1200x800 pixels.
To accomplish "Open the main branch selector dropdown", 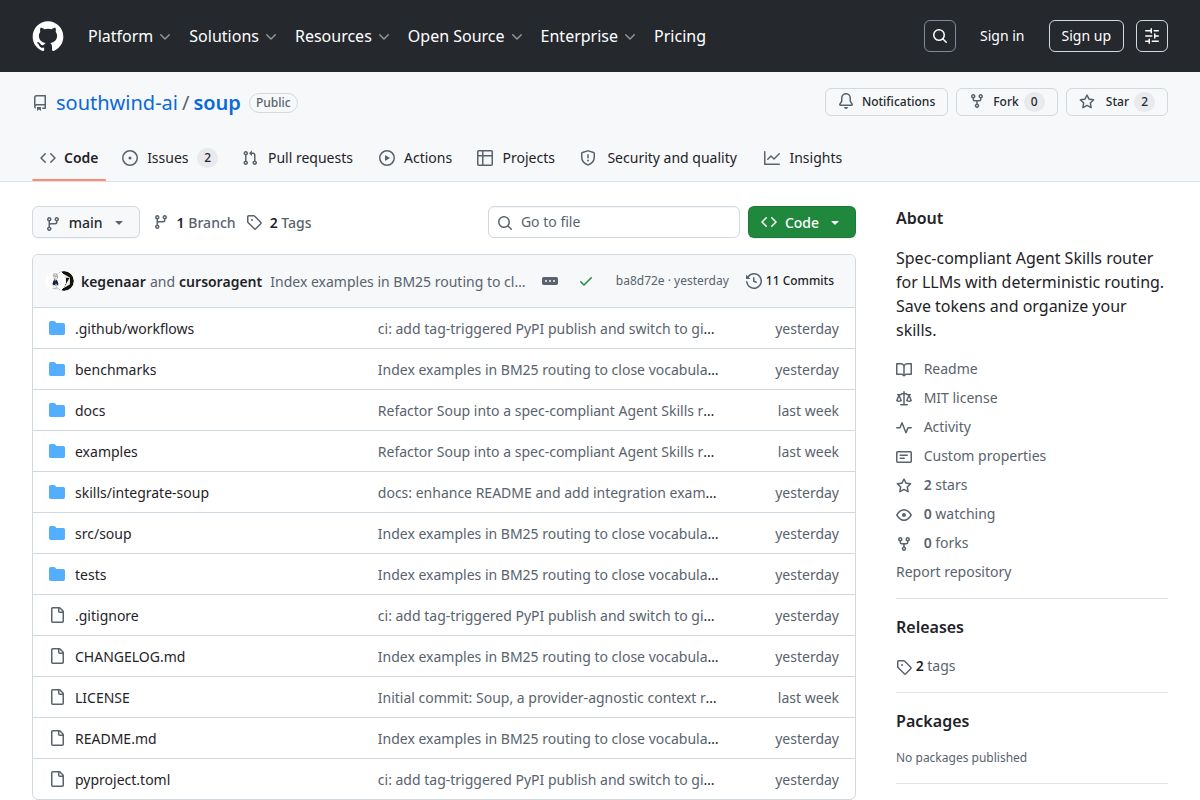I will pyautogui.click(x=86, y=223).
